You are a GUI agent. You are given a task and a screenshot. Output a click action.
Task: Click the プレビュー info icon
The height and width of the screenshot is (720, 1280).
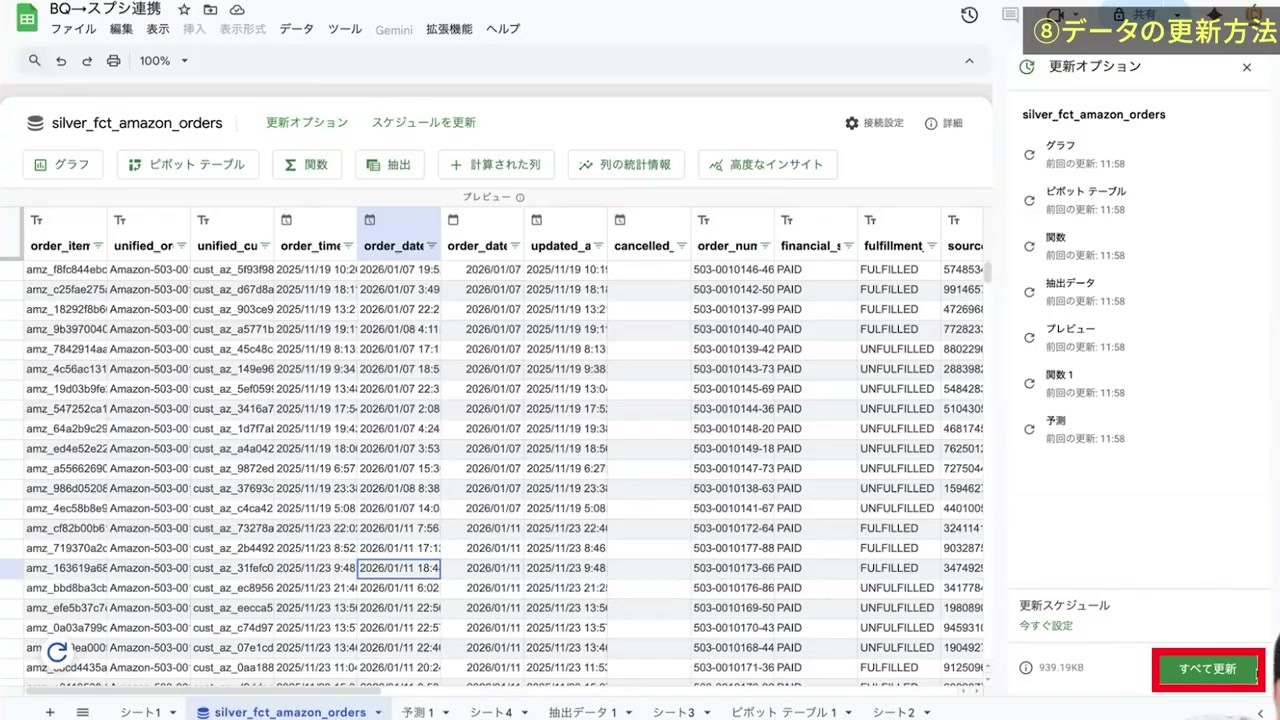tap(520, 198)
